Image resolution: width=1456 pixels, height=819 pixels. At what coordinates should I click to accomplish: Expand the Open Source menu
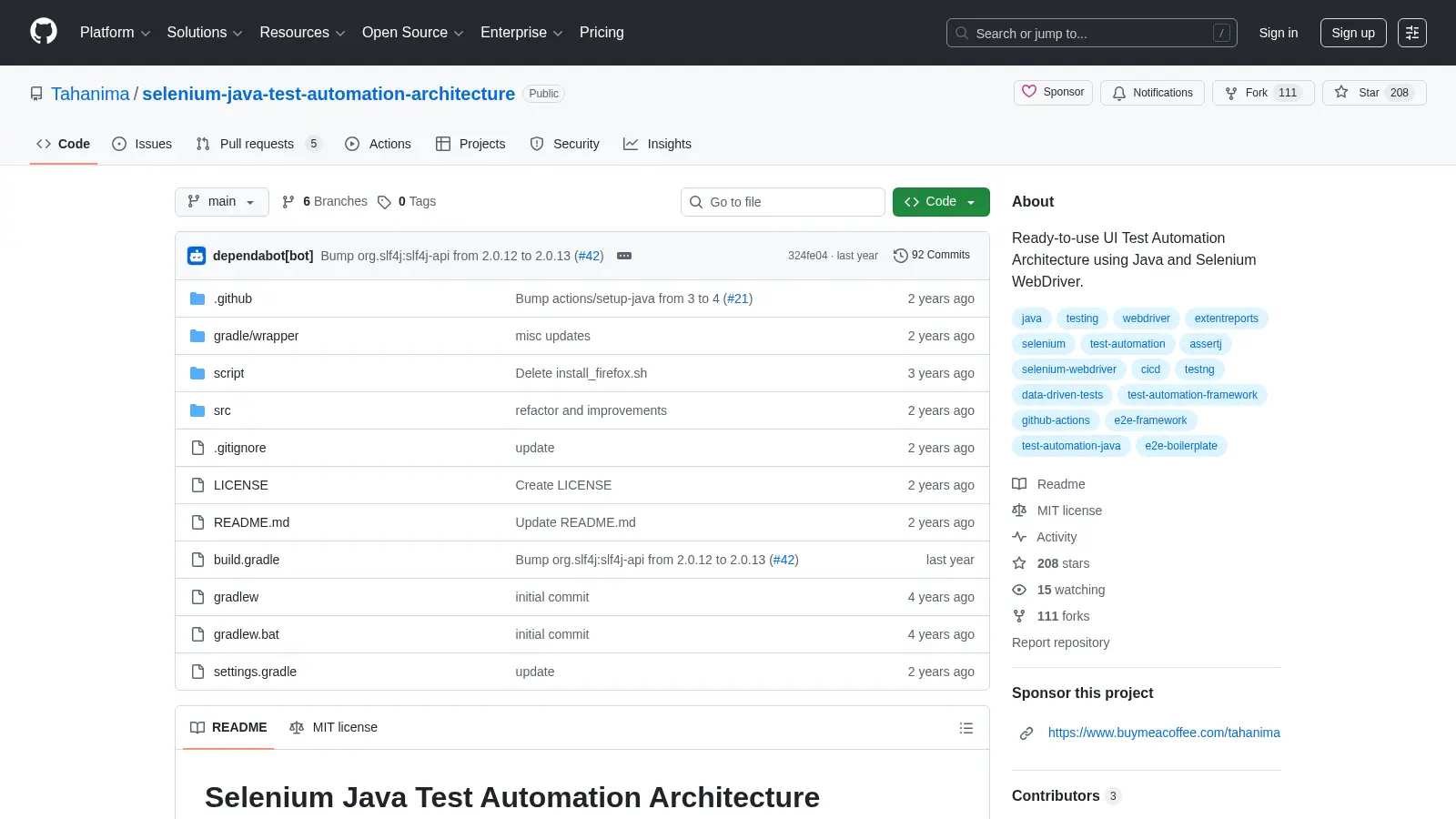(413, 33)
